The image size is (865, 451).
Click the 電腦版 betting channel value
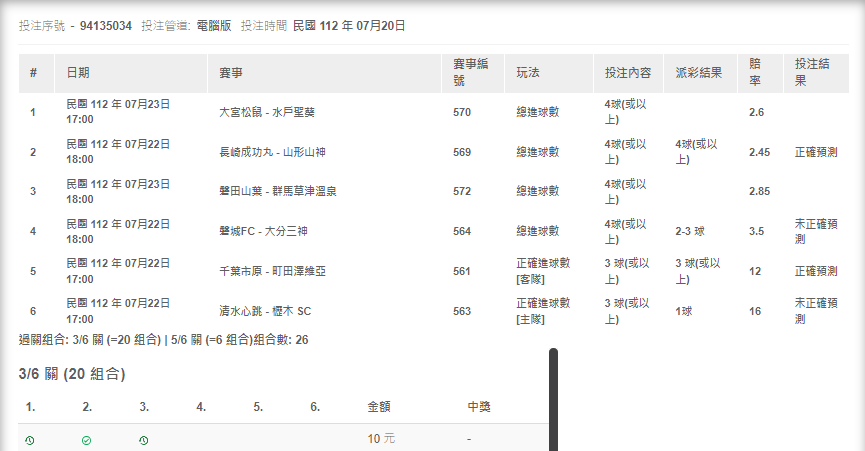pos(214,26)
